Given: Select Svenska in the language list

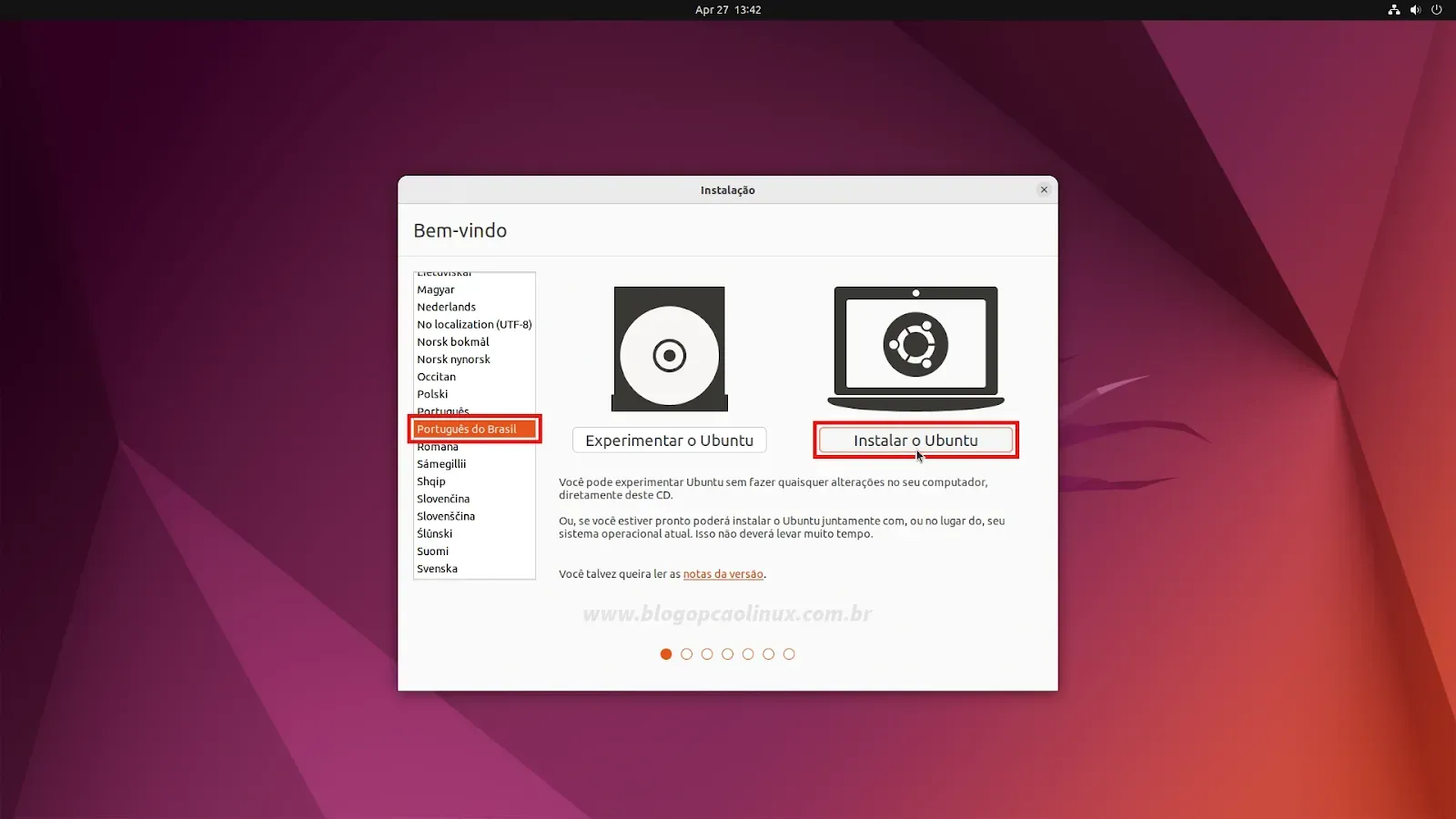Looking at the screenshot, I should click(x=474, y=569).
